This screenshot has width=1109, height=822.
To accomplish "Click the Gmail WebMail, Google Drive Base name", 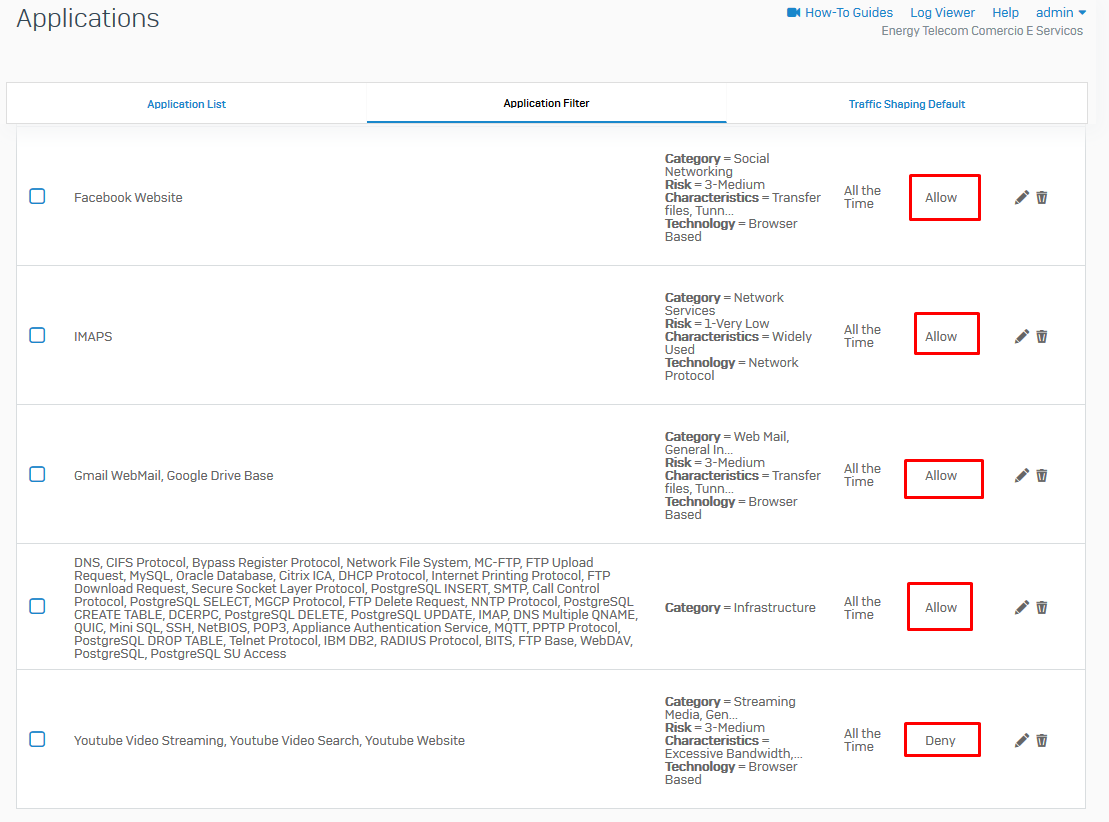I will tap(173, 475).
